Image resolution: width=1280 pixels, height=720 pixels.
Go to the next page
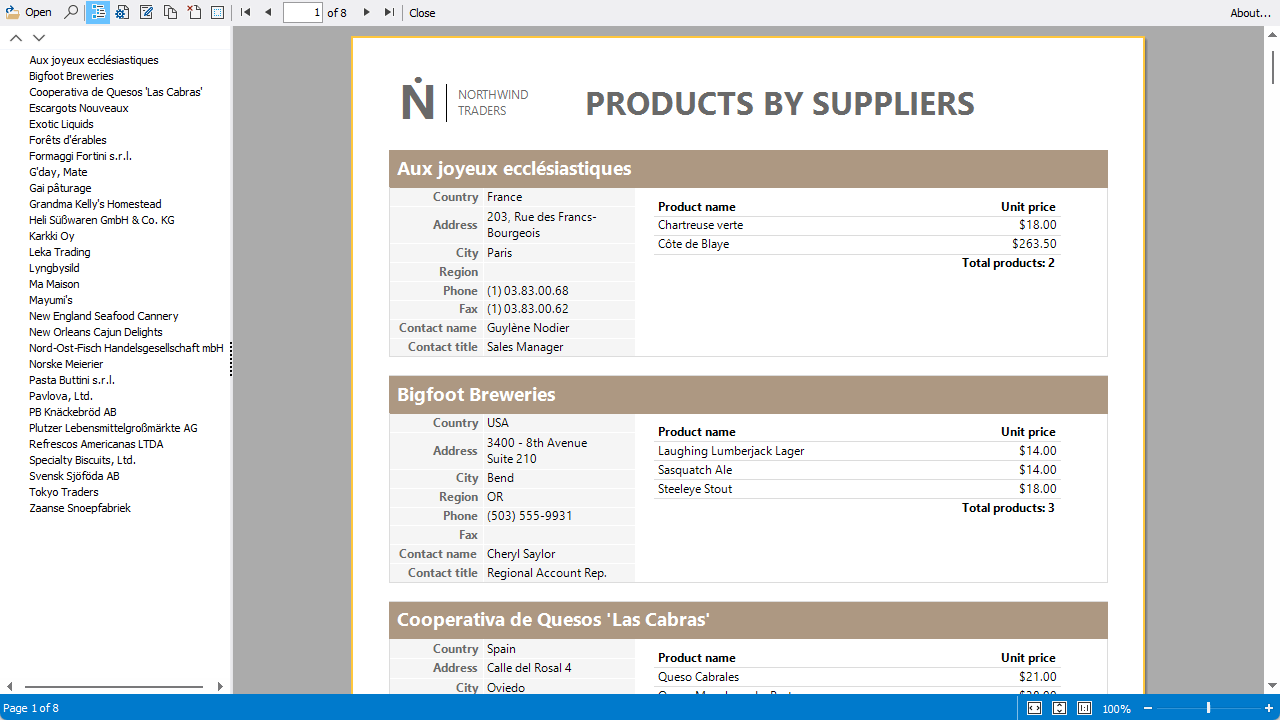click(366, 12)
